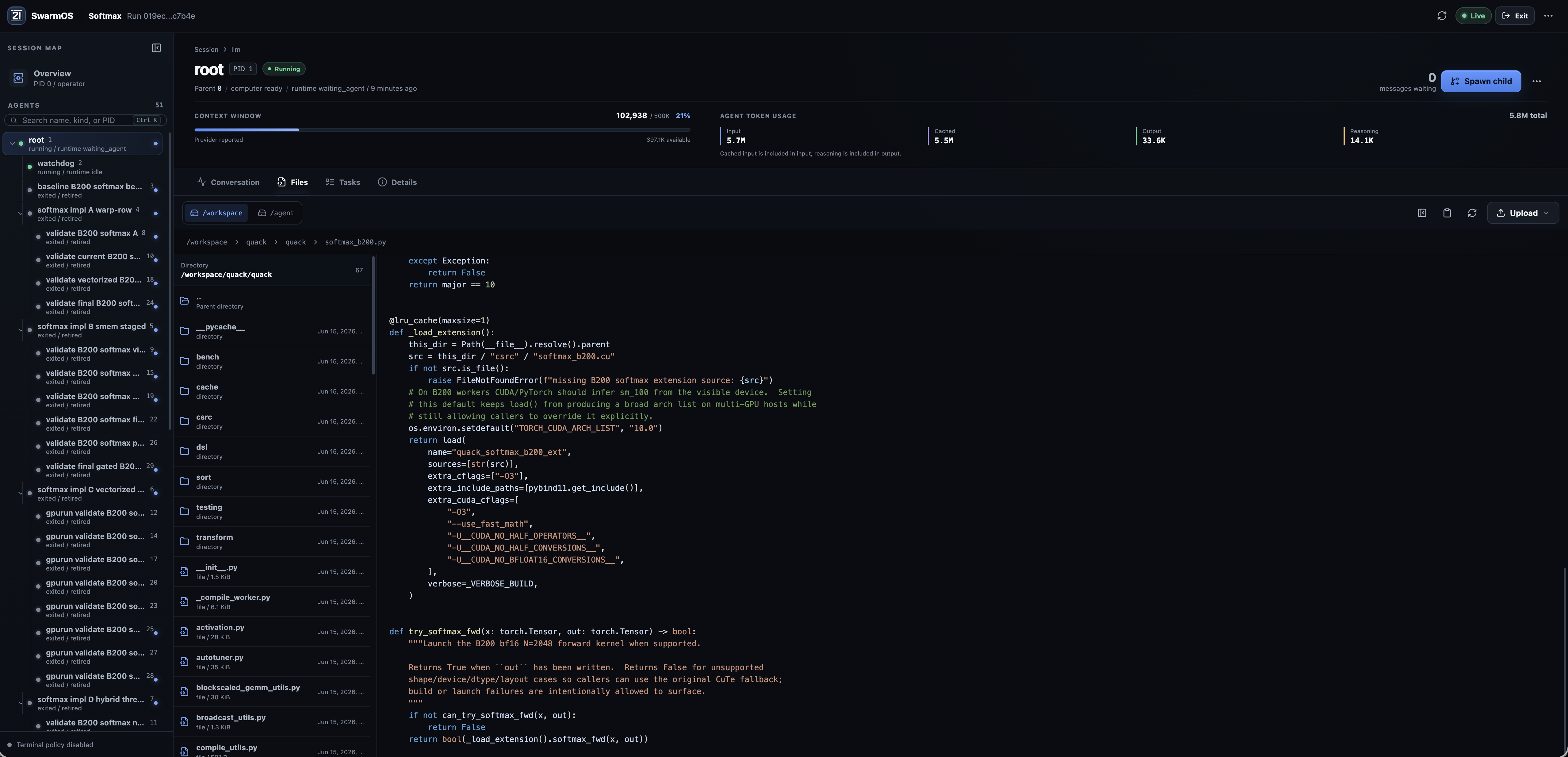Click softmax_b200.py in the path breadcrumb
This screenshot has height=757, width=1568.
pos(355,242)
